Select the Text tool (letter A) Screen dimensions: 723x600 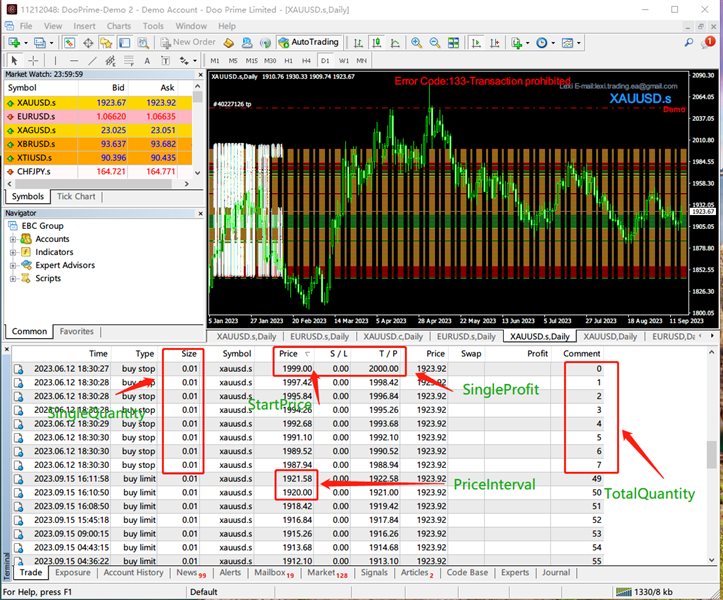(x=147, y=60)
